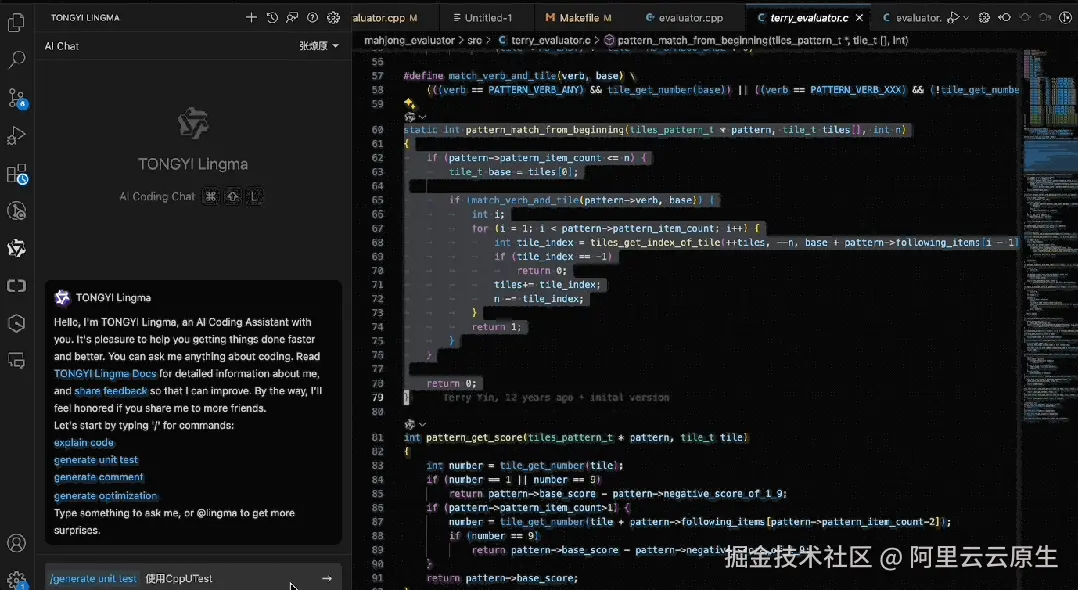
Task: Open Lingma settings gear in panel header
Action: [333, 18]
